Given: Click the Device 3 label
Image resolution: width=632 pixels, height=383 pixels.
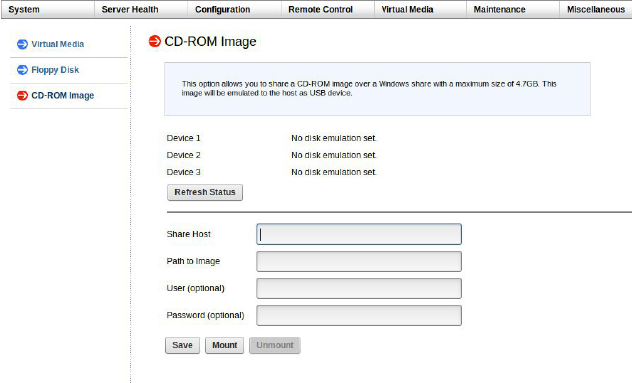Looking at the screenshot, I should click(x=183, y=172).
